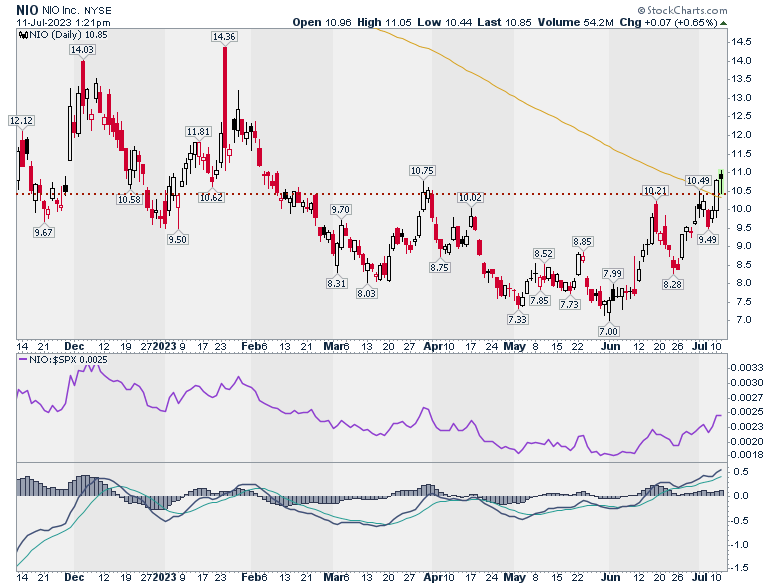
Task: Click the 8.03 low price callout
Action: (x=367, y=293)
